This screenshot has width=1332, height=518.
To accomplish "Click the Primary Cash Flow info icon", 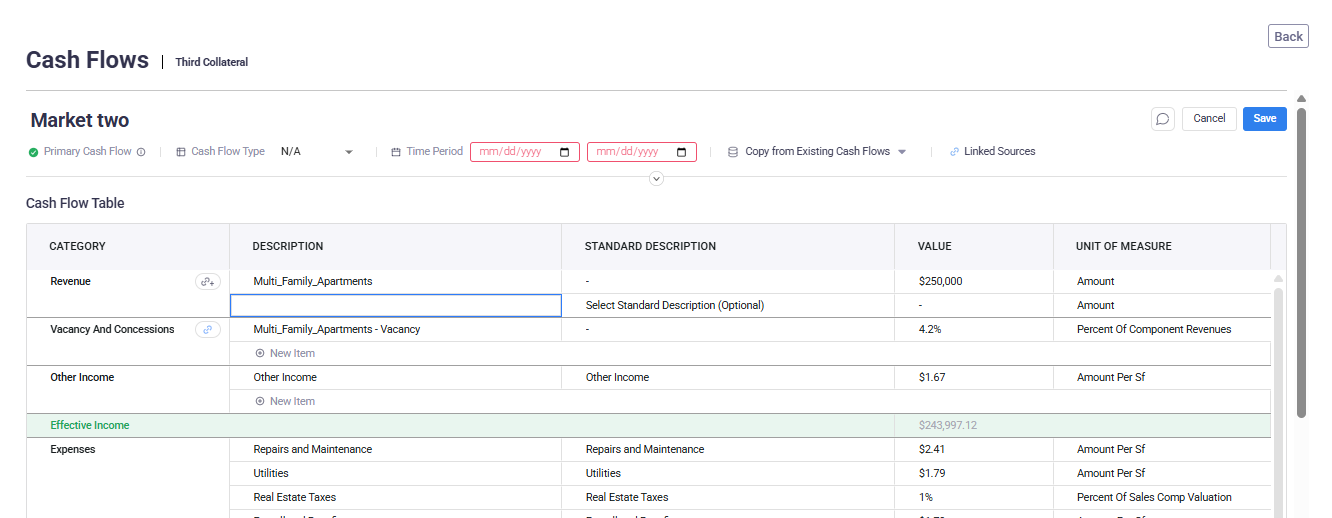I will point(141,152).
